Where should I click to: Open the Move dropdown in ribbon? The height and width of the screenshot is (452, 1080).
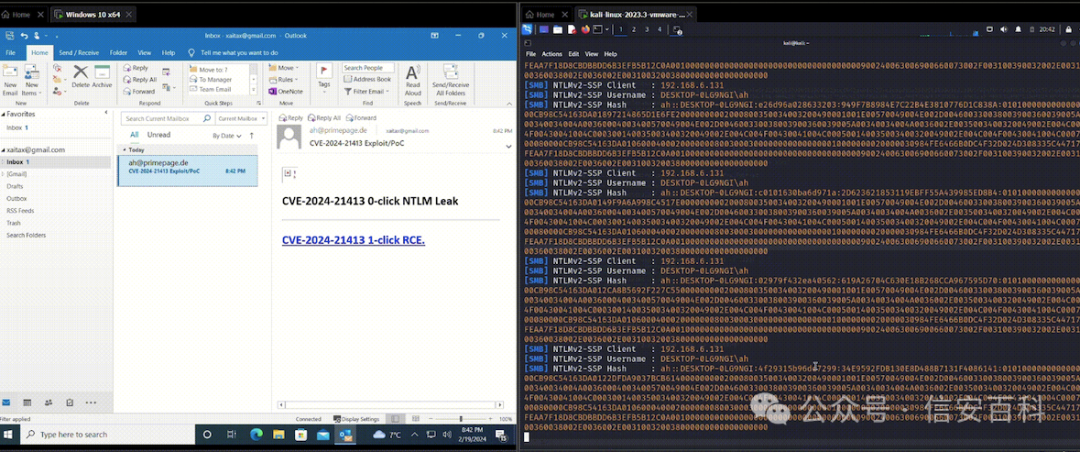(x=283, y=68)
